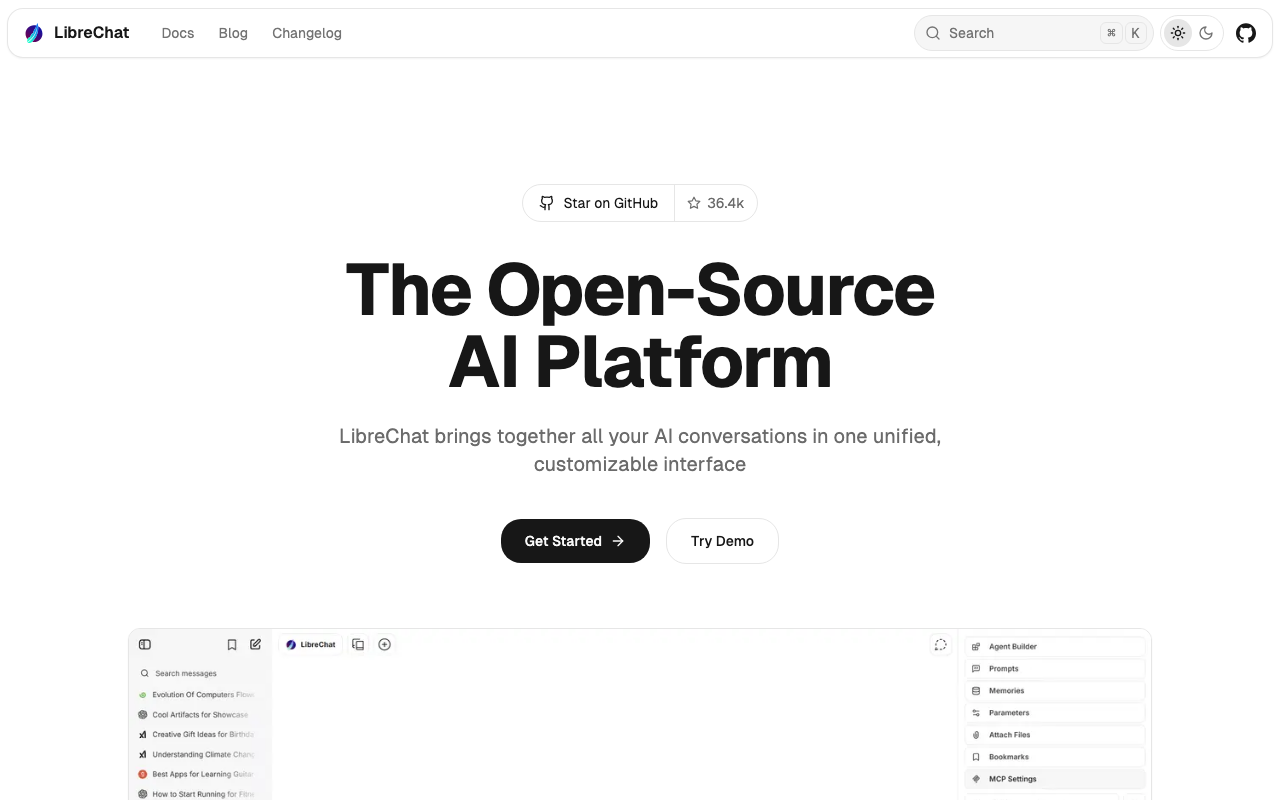1280x800 pixels.
Task: Click sidebar toggle icon in app preview
Action: [145, 645]
